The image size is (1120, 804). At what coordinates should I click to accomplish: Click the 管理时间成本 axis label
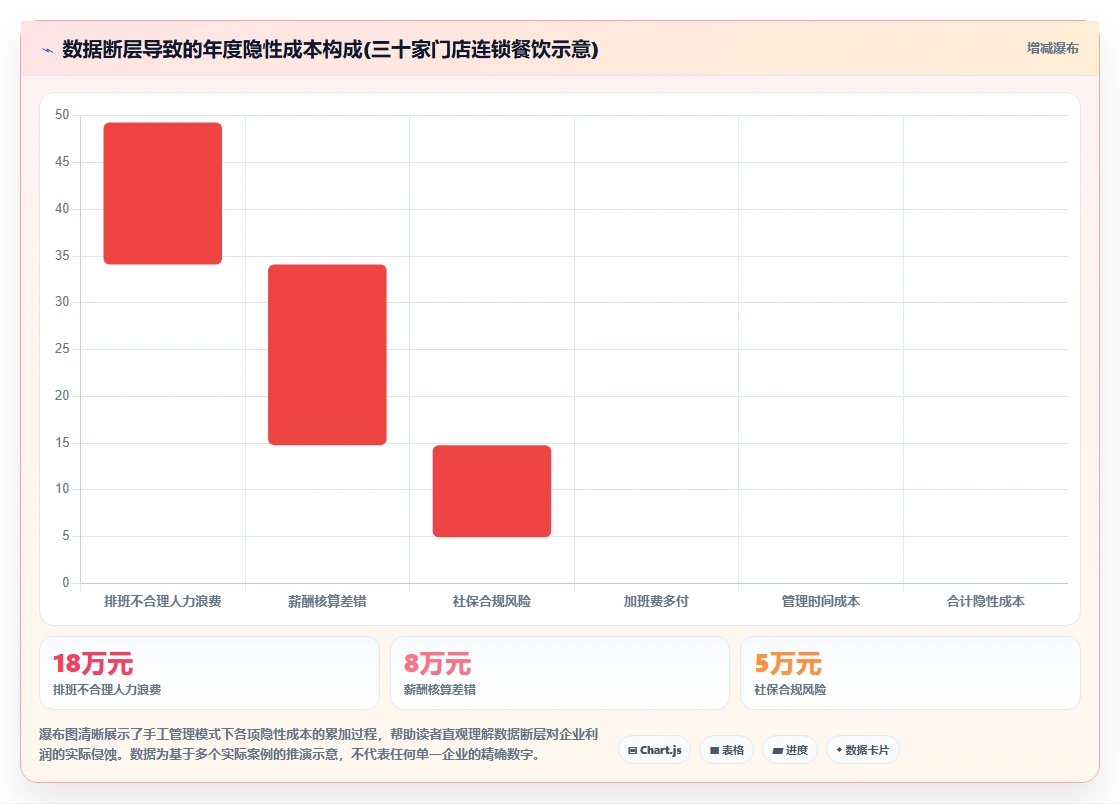coord(821,601)
